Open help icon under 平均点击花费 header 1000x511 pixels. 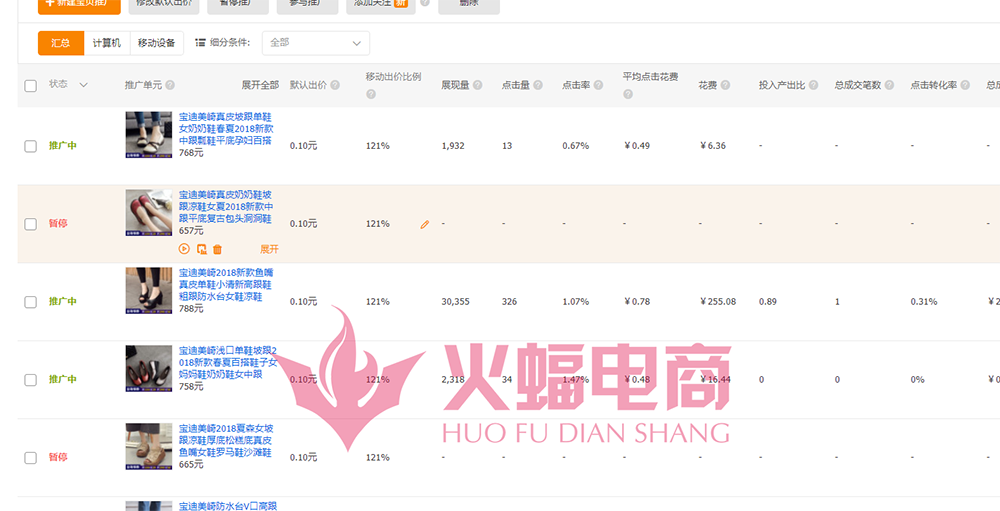tap(628, 94)
